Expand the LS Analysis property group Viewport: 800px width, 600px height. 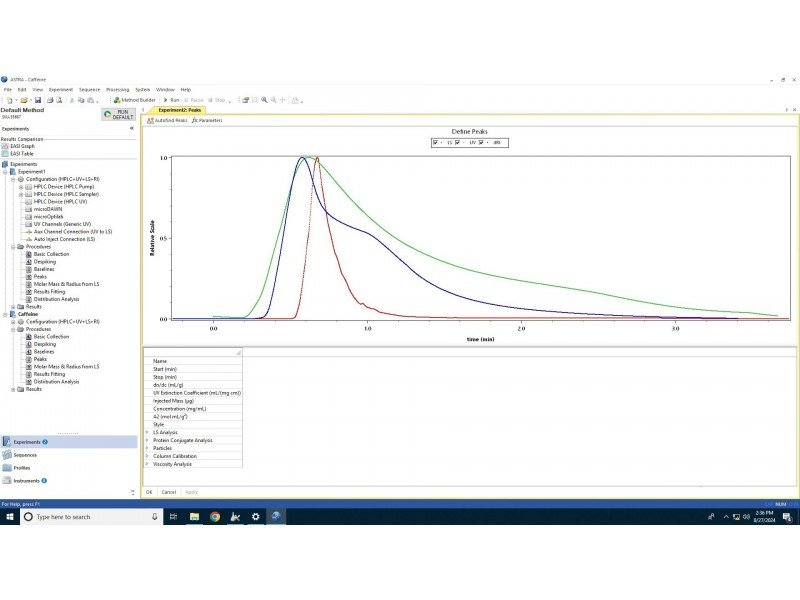pyautogui.click(x=147, y=433)
